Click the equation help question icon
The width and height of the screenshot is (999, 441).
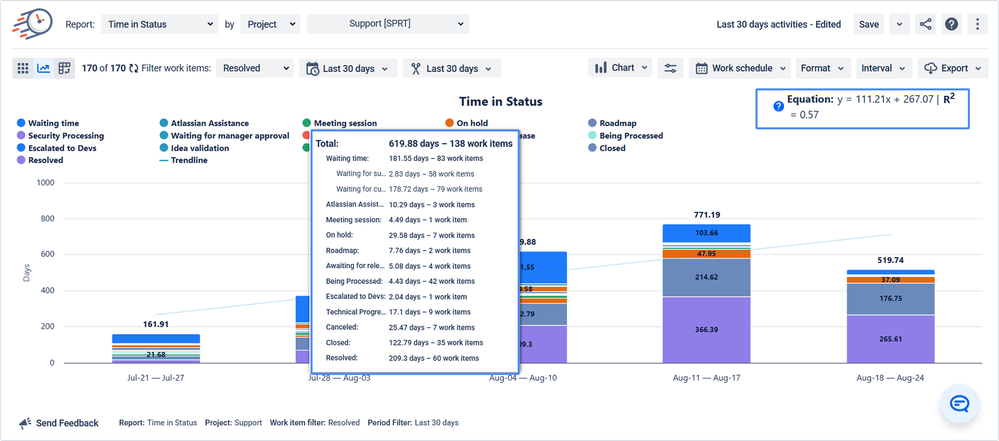778,107
